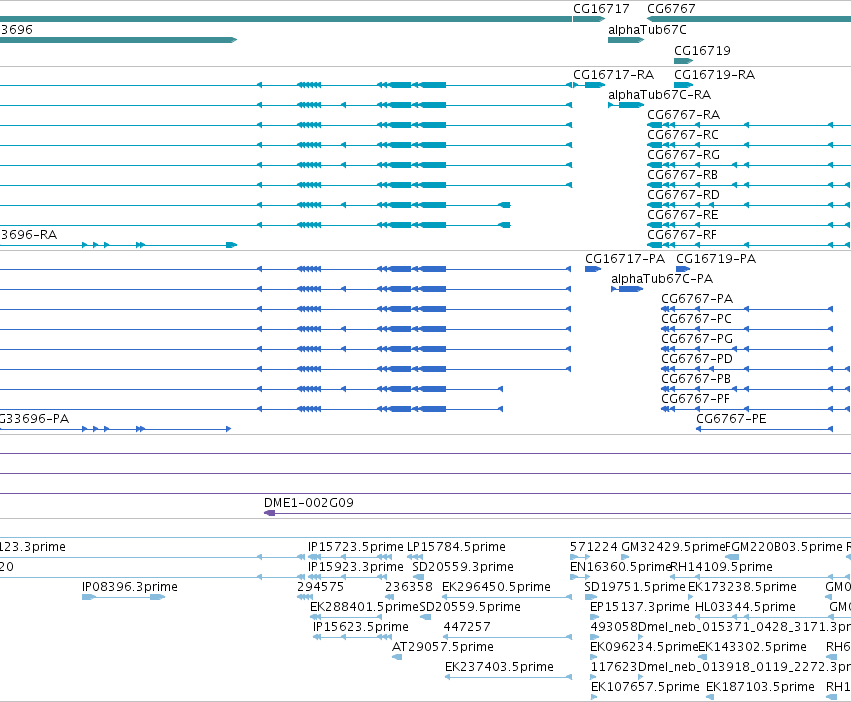The height and width of the screenshot is (702, 851).
Task: Open transcript CG16719-RA
Action: 714,74
